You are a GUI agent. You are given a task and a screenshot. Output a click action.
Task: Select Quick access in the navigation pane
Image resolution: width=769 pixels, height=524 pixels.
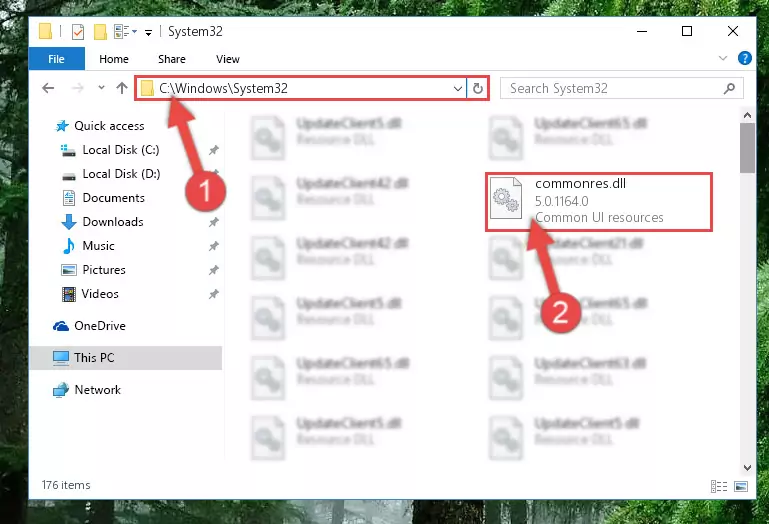pos(109,126)
